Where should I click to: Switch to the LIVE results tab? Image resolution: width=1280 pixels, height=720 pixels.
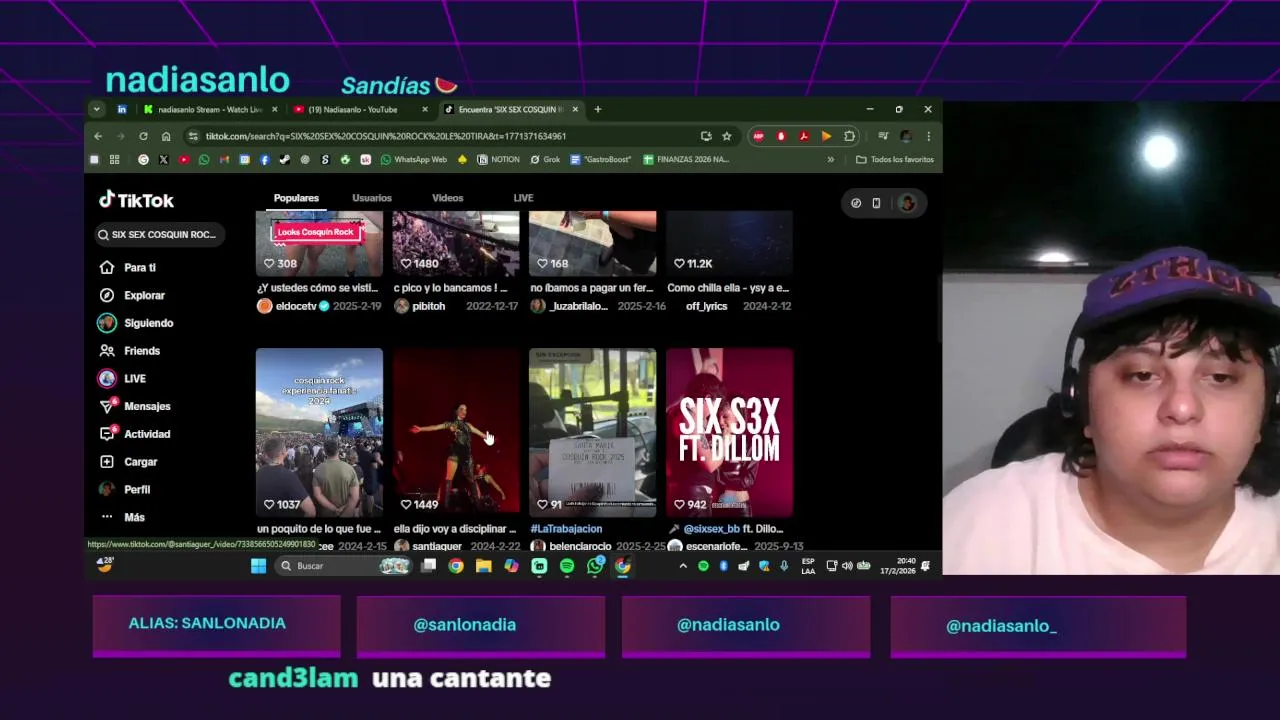click(523, 198)
